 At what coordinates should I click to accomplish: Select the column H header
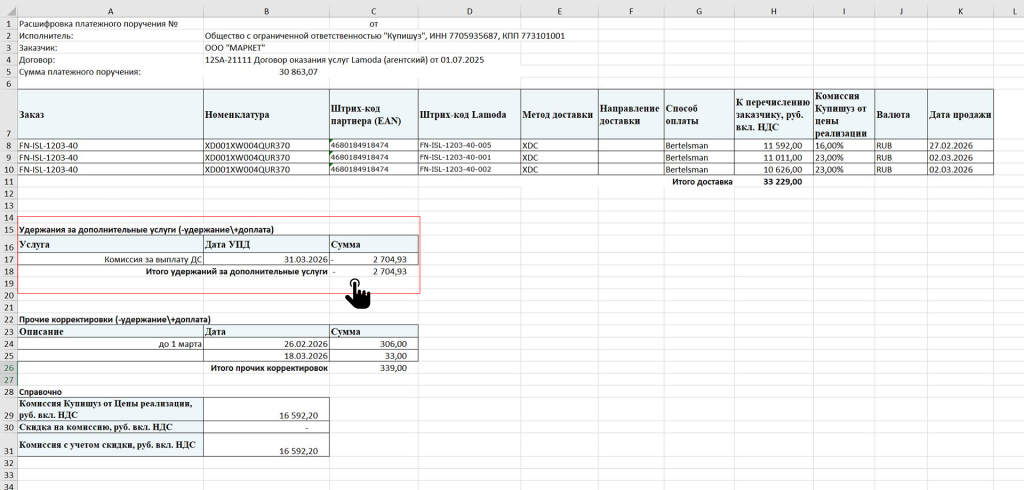773,11
